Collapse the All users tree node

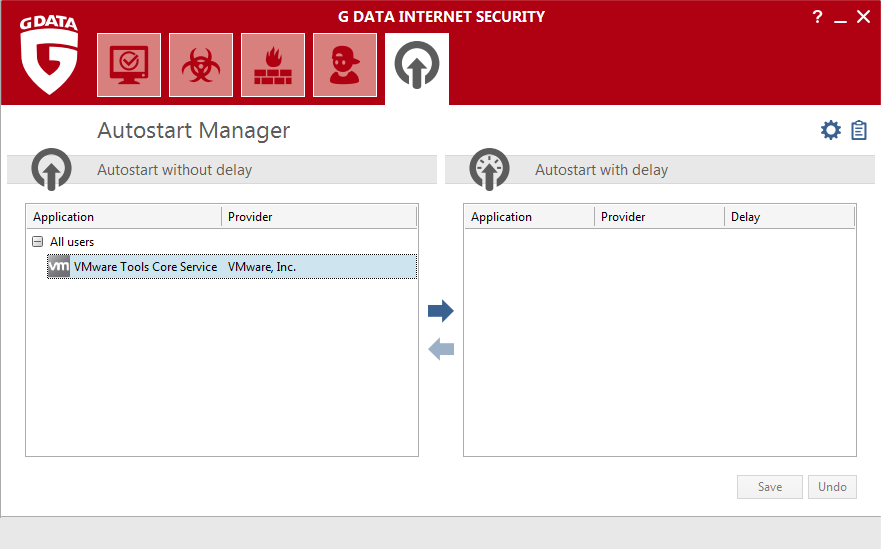point(38,242)
